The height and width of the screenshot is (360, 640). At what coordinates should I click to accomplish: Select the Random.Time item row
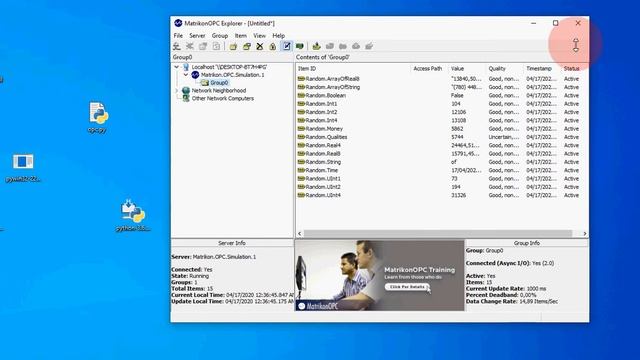[x=442, y=170]
